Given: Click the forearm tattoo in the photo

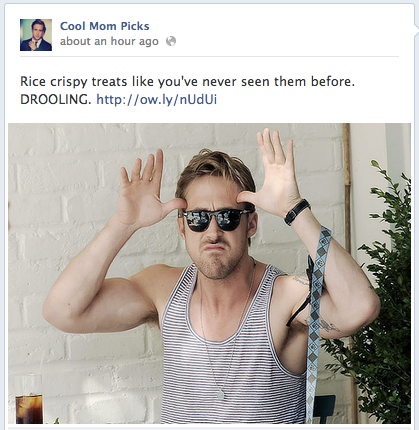Looking at the screenshot, I should (328, 325).
